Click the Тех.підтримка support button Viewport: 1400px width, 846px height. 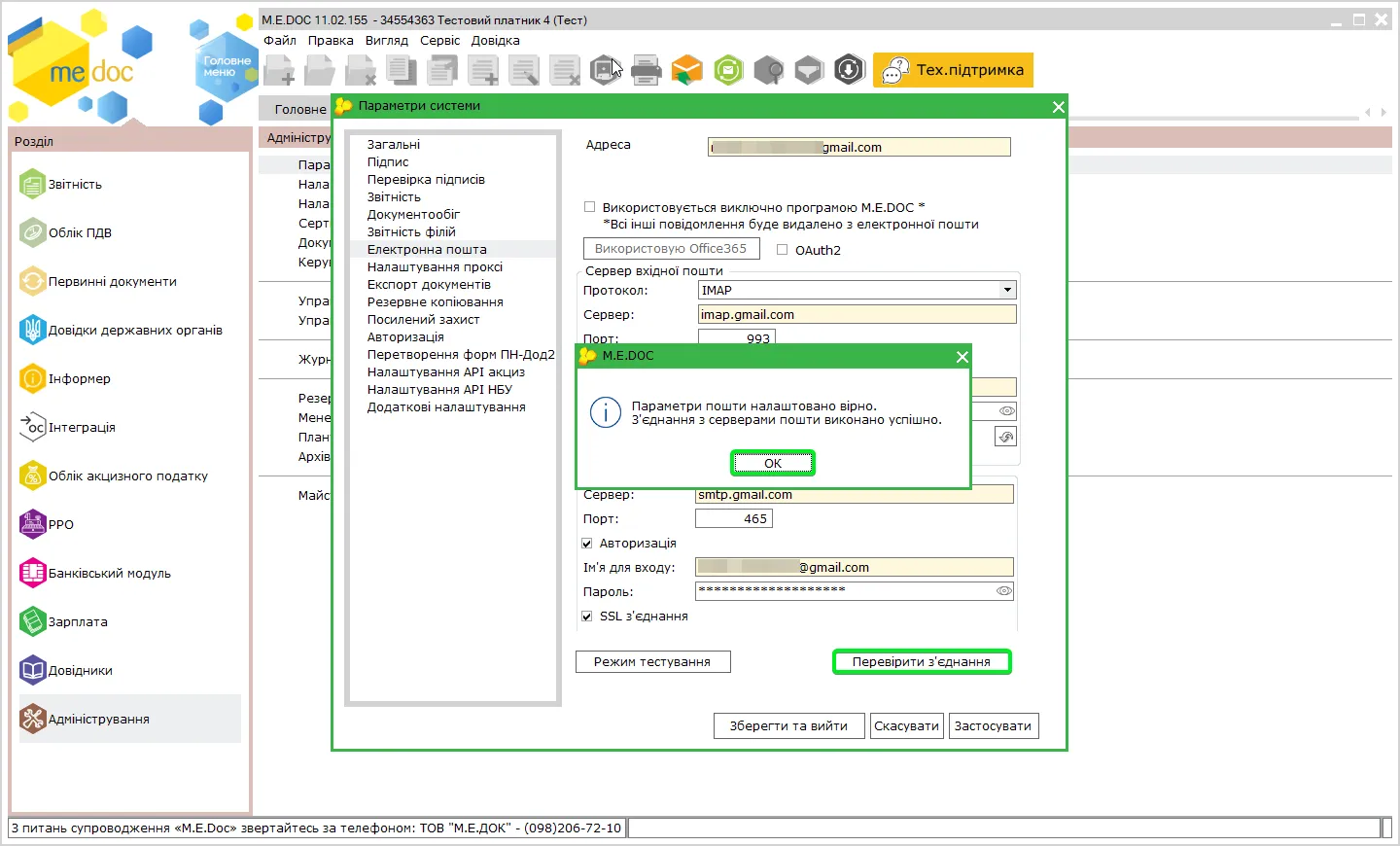pos(953,70)
